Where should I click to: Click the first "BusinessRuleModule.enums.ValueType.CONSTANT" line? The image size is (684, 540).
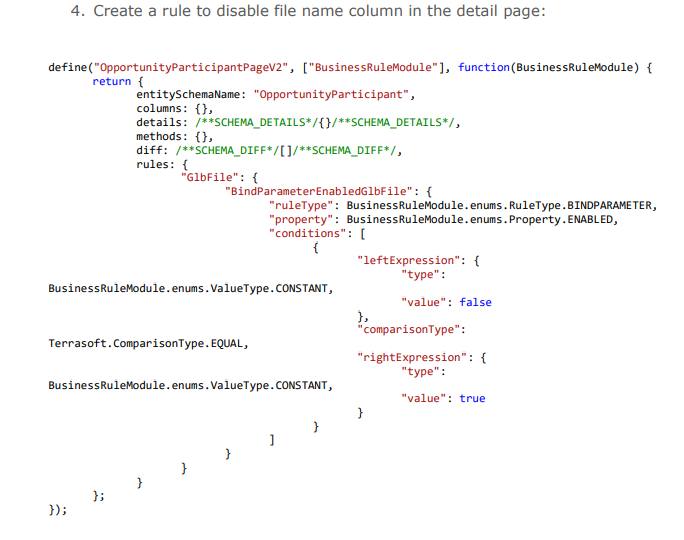[x=191, y=289]
